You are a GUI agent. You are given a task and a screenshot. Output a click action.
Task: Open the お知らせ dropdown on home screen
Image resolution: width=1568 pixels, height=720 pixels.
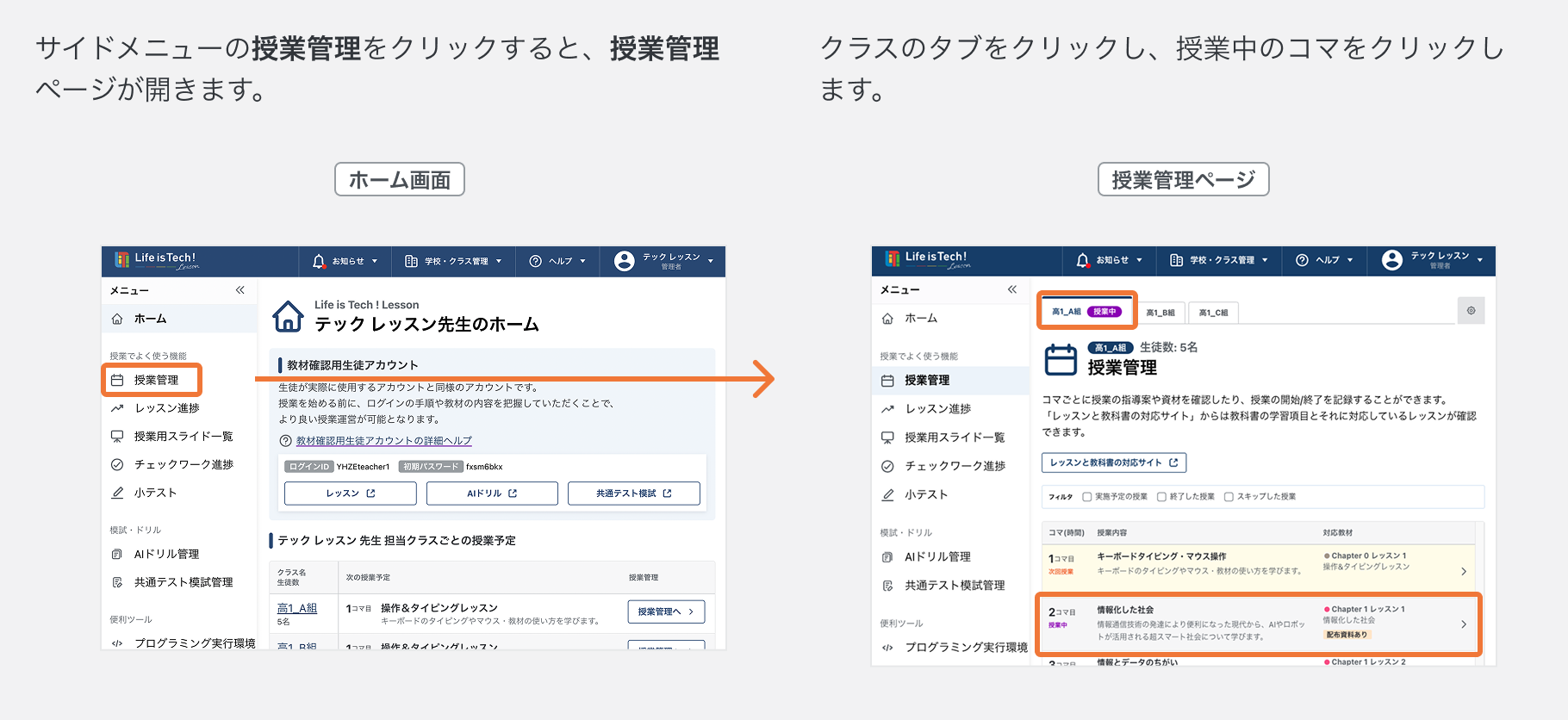pyautogui.click(x=345, y=261)
